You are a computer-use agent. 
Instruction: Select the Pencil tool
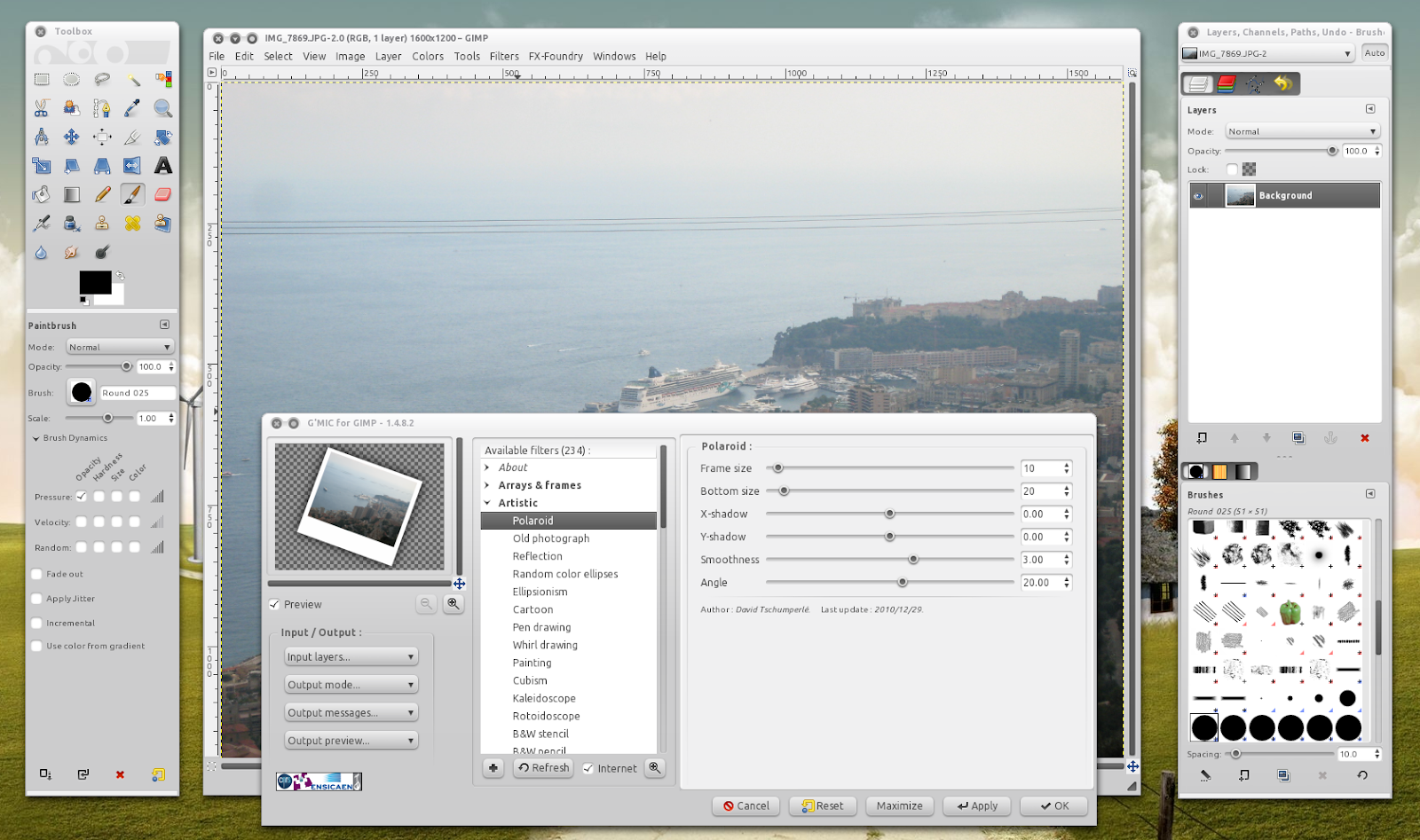(102, 194)
